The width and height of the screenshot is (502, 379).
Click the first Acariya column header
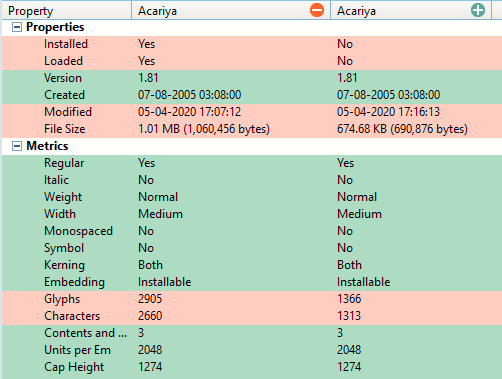click(231, 11)
